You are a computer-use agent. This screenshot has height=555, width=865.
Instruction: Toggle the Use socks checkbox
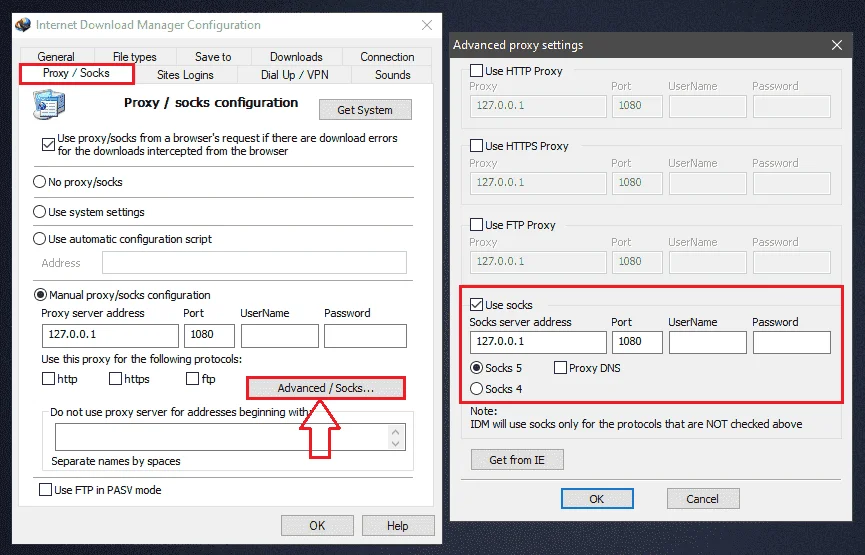pyautogui.click(x=476, y=305)
